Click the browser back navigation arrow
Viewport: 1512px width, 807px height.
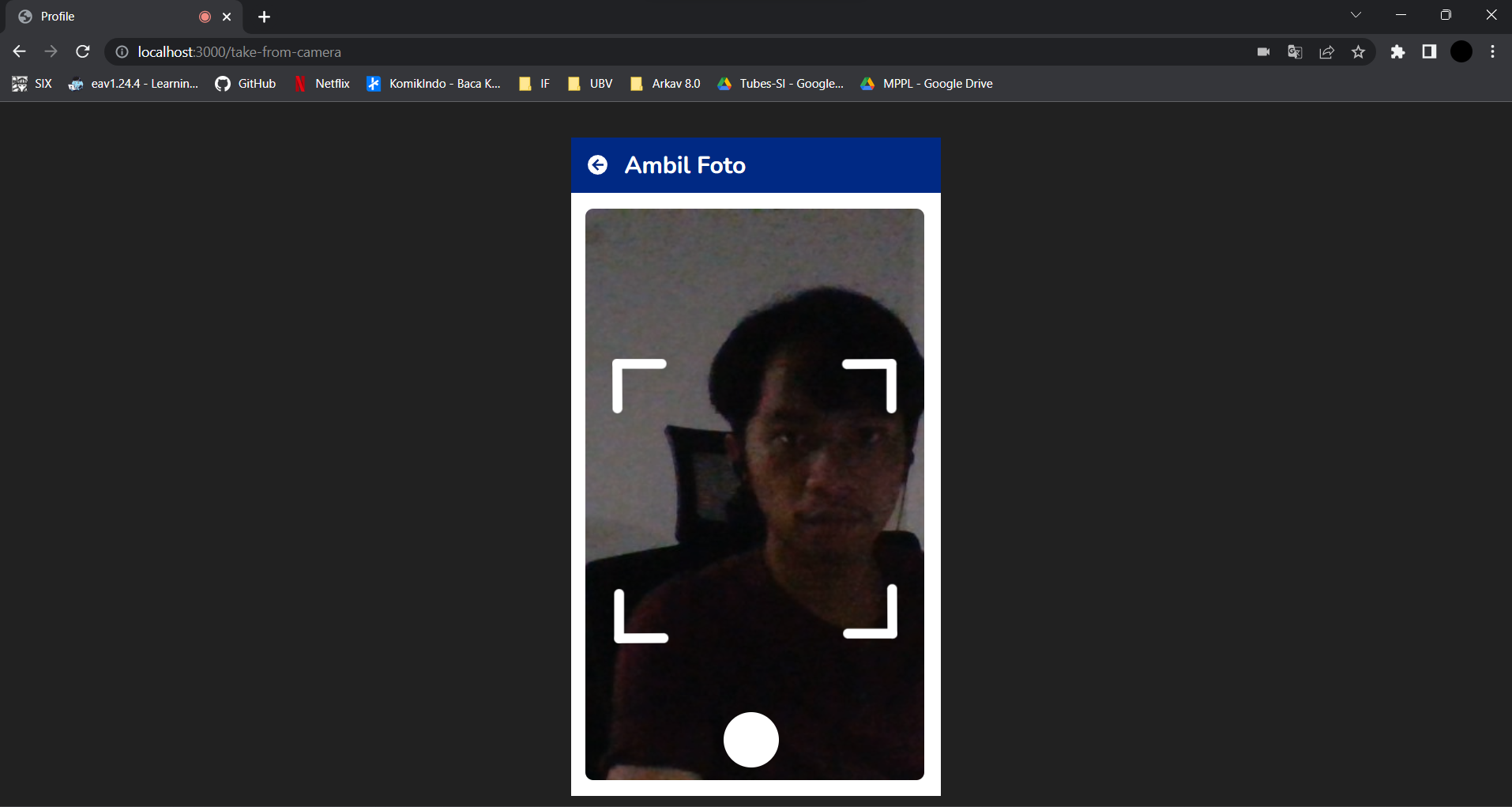coord(20,51)
